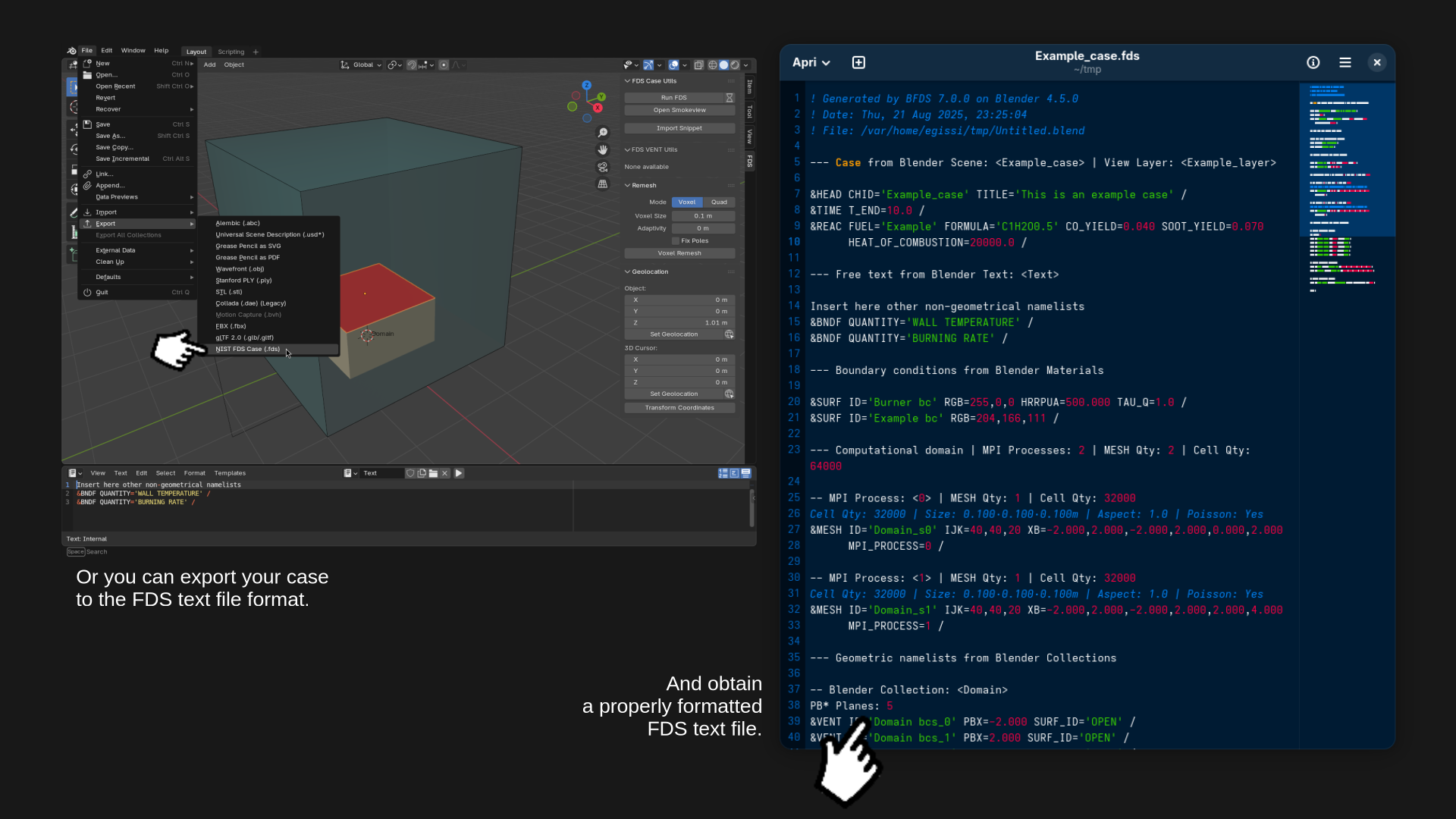Collapse the Geolocation panel
Screen dimensions: 1456x819
tap(628, 272)
